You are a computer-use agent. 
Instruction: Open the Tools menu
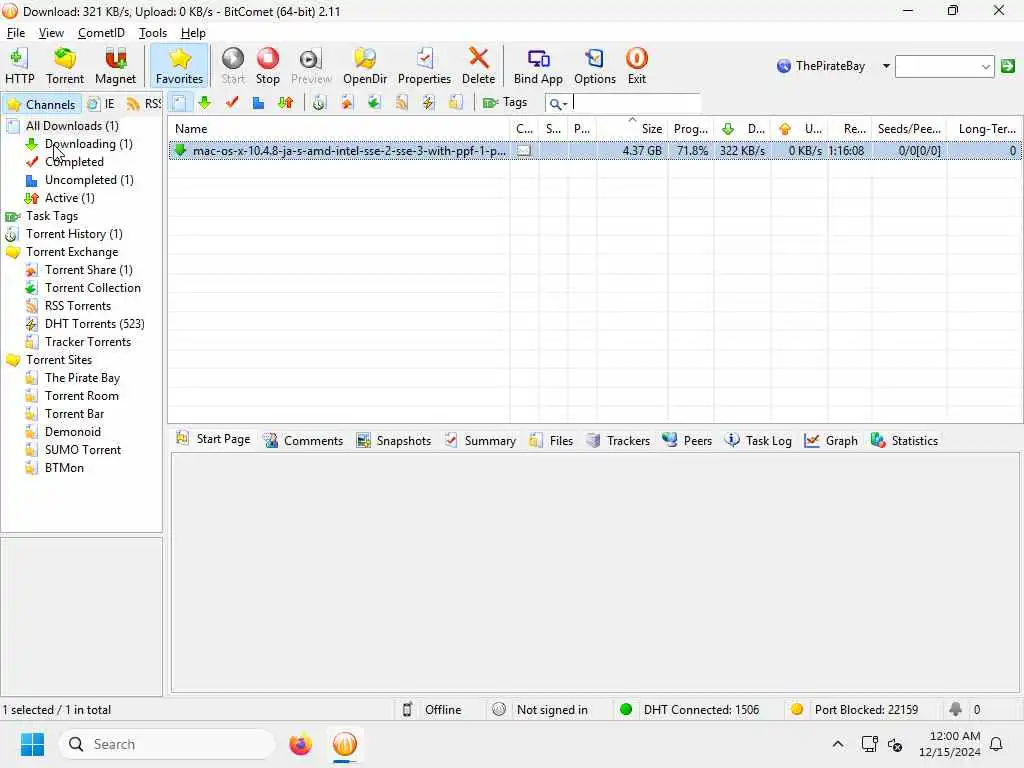point(153,33)
